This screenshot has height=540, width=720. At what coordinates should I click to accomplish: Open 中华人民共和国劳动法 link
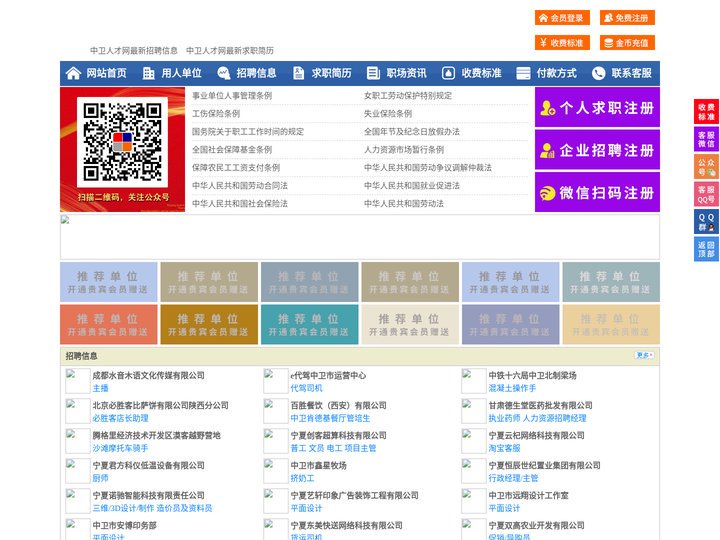[x=404, y=203]
